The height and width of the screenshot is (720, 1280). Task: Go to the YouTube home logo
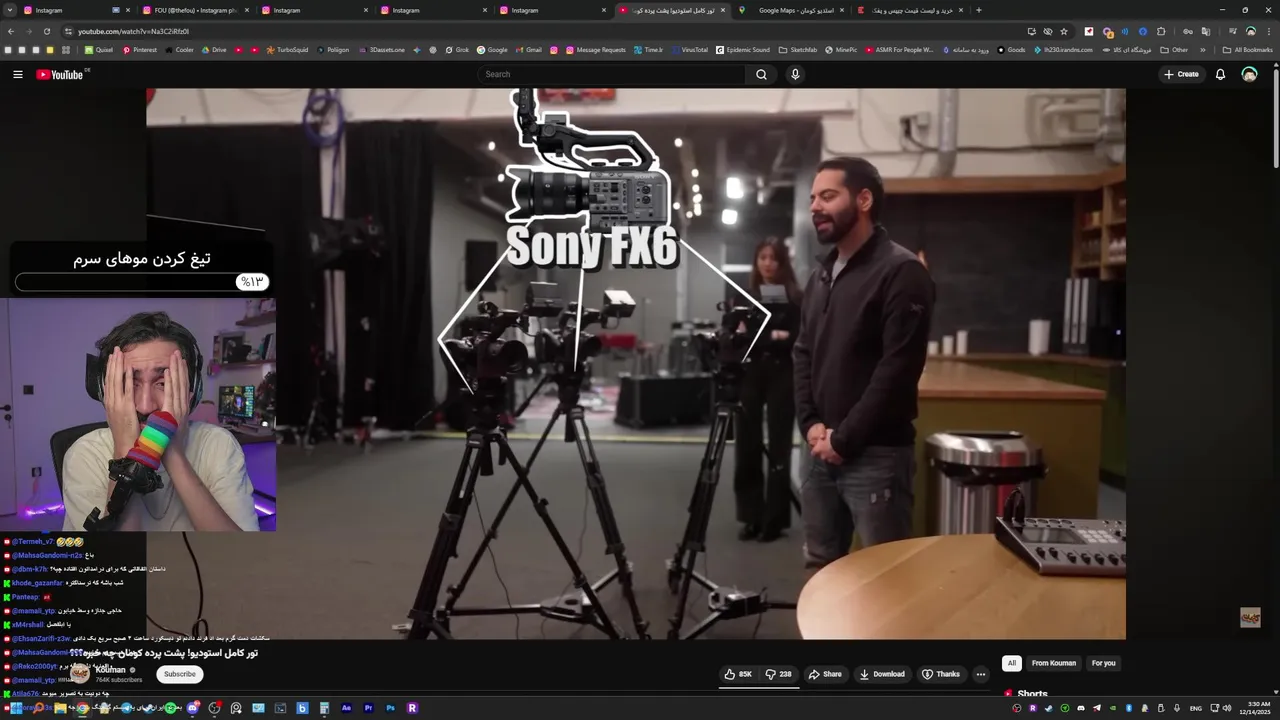click(x=60, y=74)
